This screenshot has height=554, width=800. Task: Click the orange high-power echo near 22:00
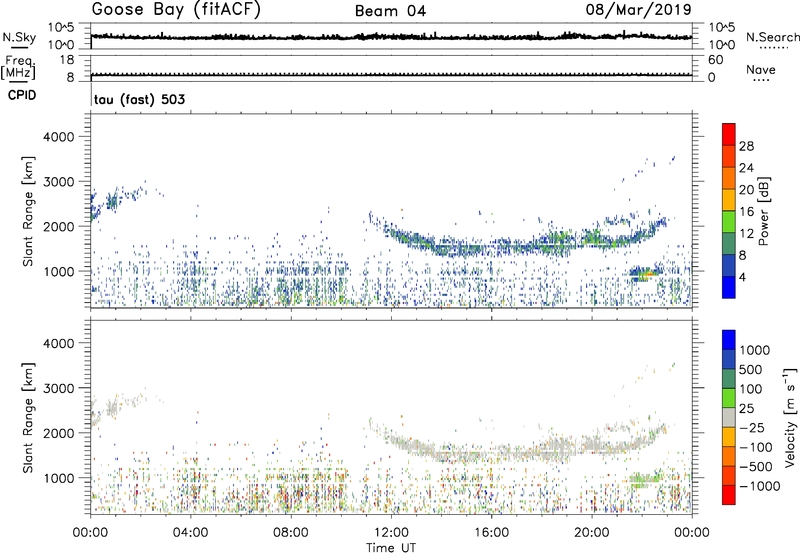[x=647, y=274]
